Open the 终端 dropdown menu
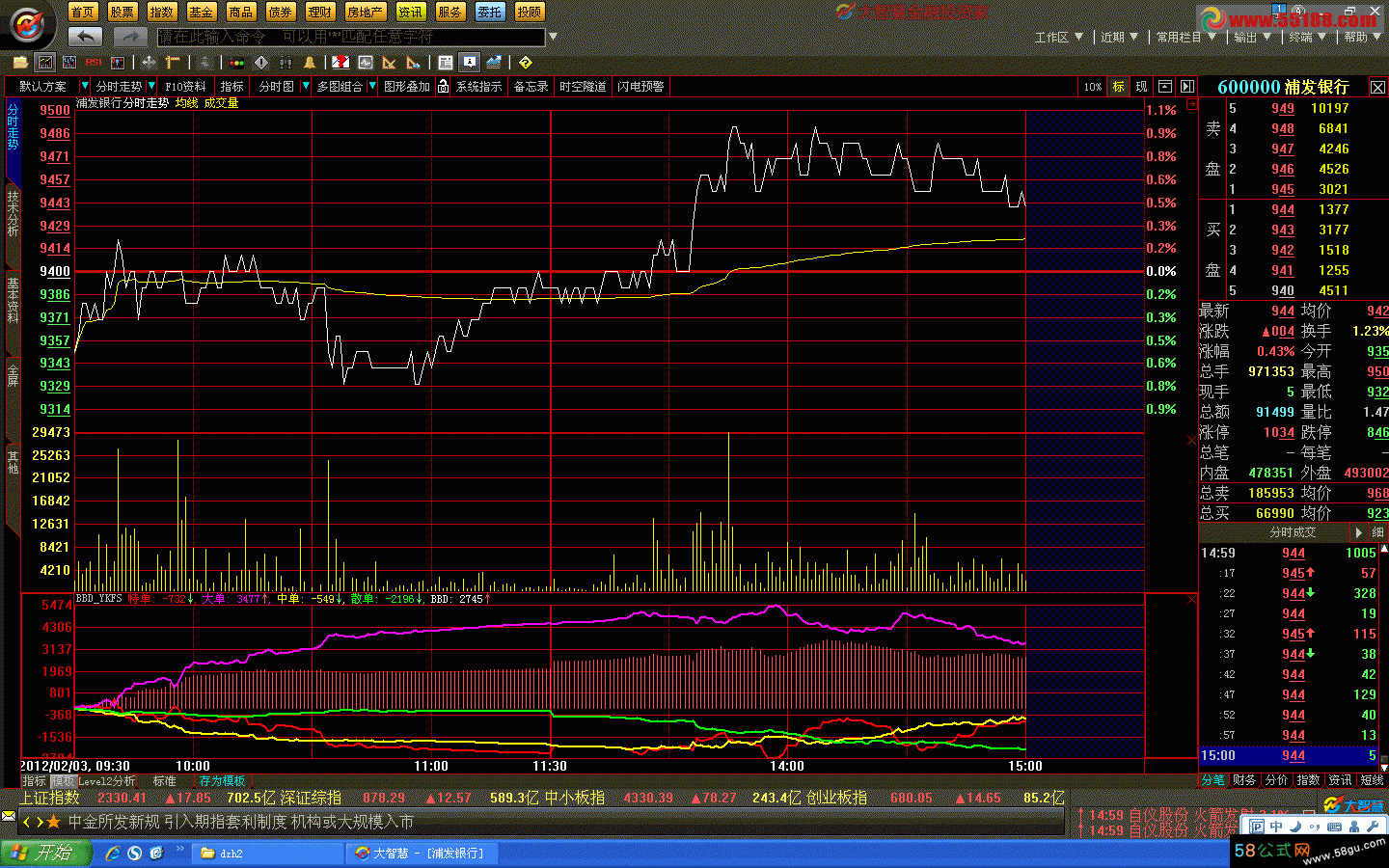 (x=1307, y=37)
